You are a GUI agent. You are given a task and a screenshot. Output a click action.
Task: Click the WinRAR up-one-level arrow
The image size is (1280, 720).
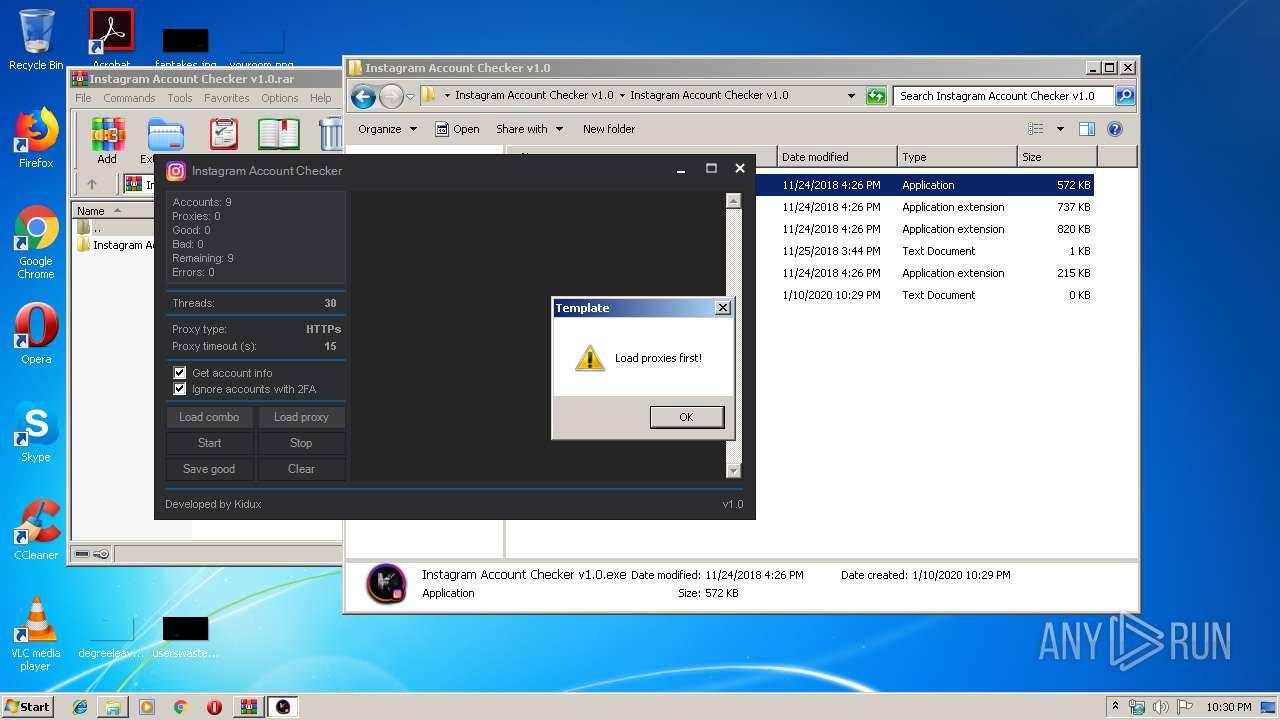[92, 184]
